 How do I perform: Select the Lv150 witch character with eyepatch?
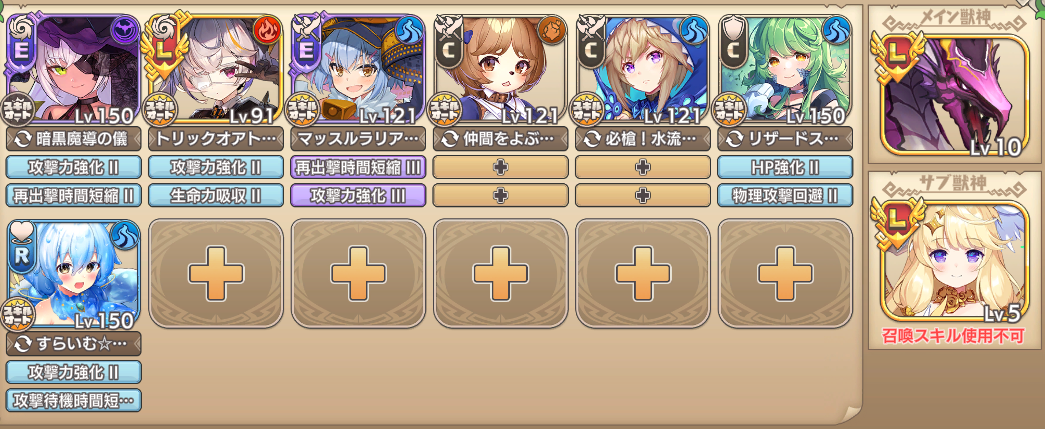(x=73, y=69)
